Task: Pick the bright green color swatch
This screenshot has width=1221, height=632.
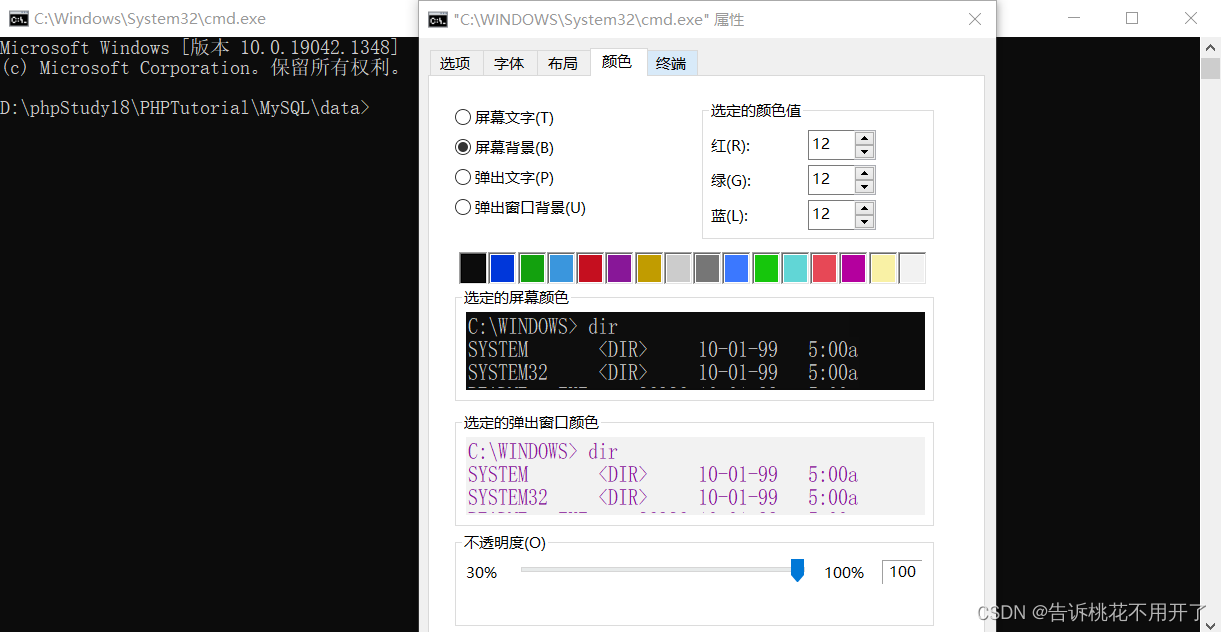Action: (x=766, y=268)
